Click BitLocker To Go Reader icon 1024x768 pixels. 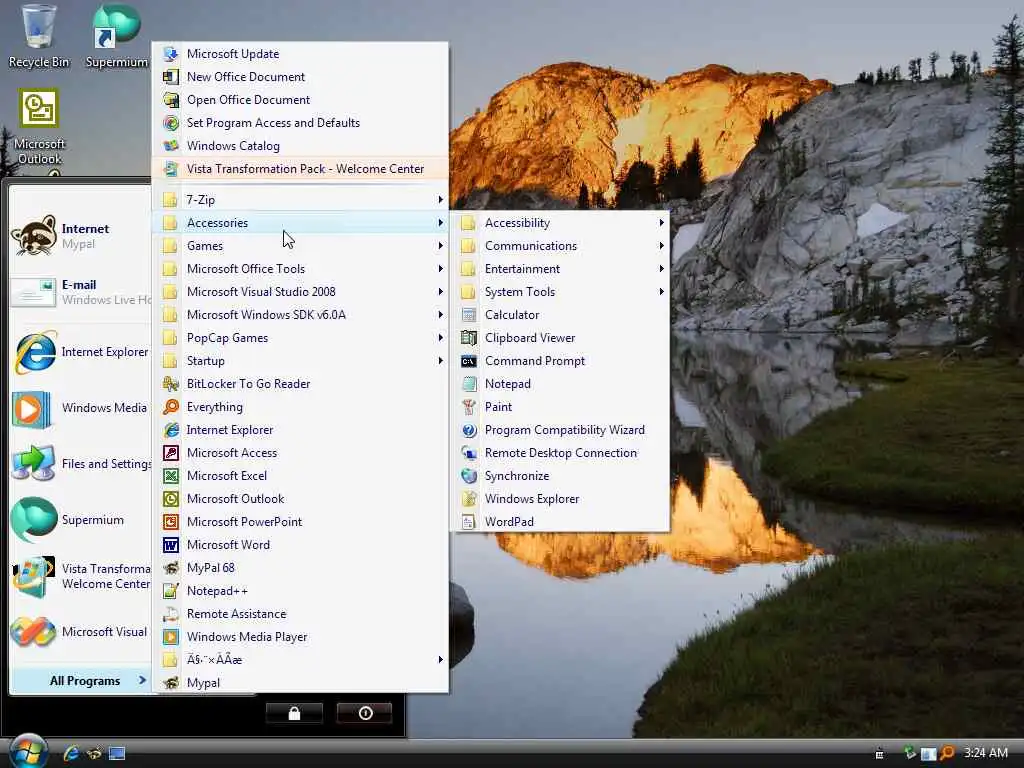(170, 384)
